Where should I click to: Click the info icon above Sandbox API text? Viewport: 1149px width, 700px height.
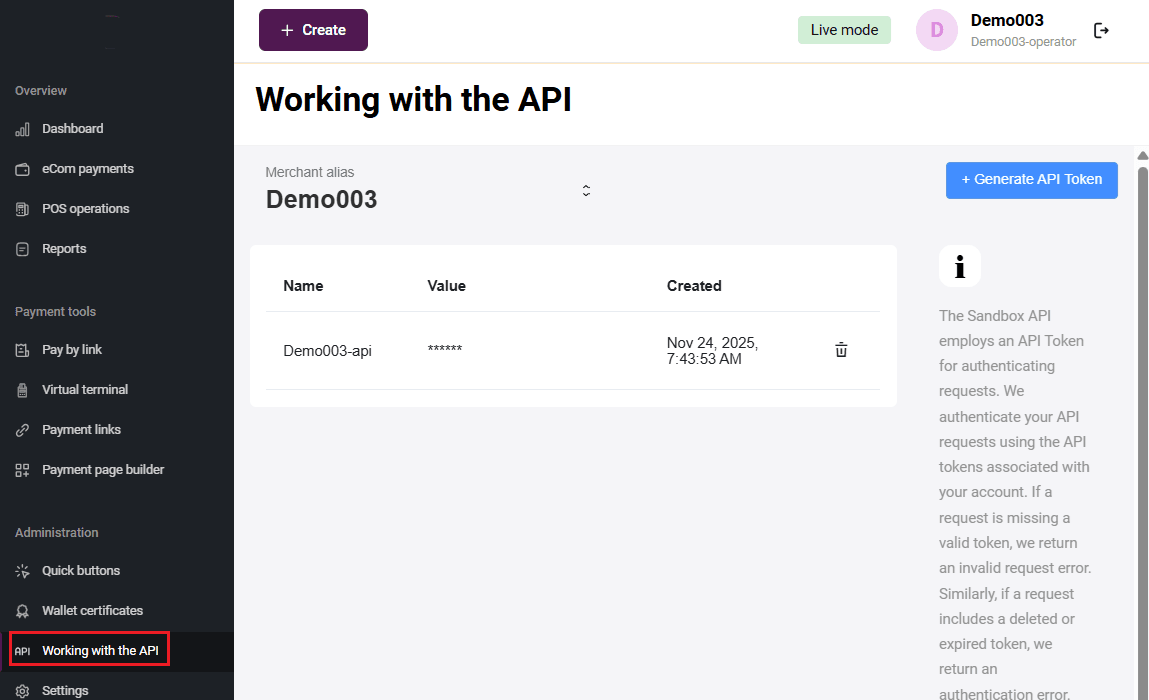pyautogui.click(x=959, y=266)
